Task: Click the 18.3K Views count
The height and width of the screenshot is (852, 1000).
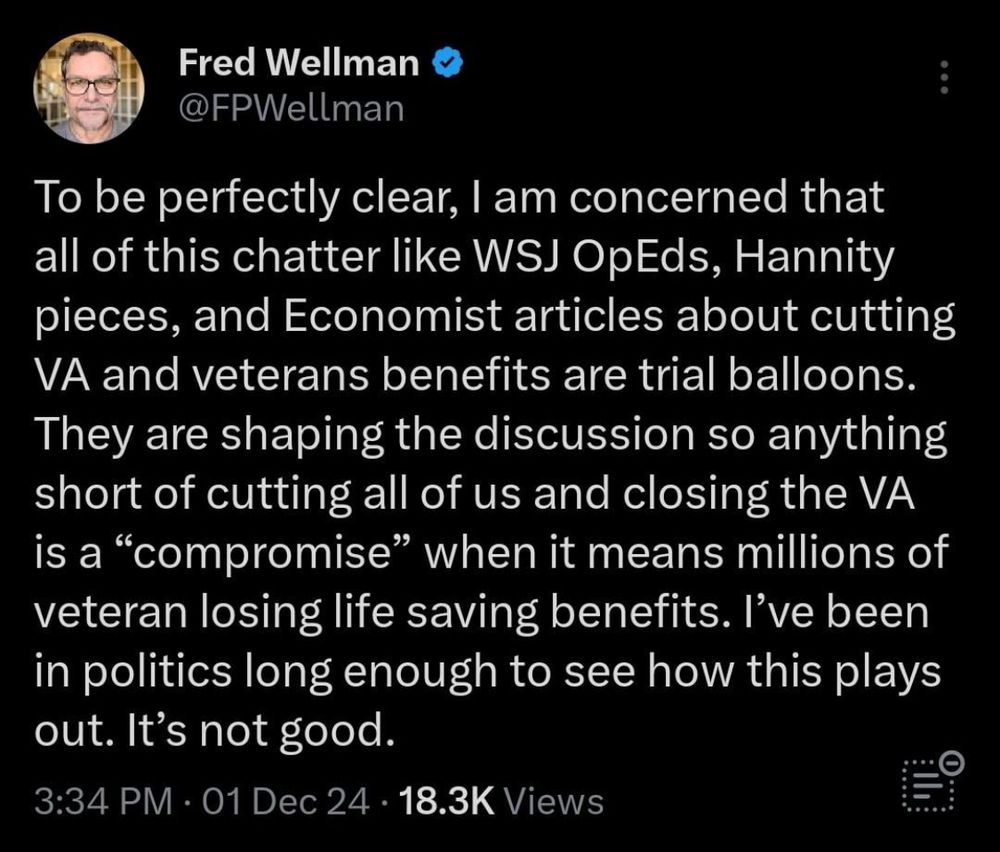Action: click(501, 801)
